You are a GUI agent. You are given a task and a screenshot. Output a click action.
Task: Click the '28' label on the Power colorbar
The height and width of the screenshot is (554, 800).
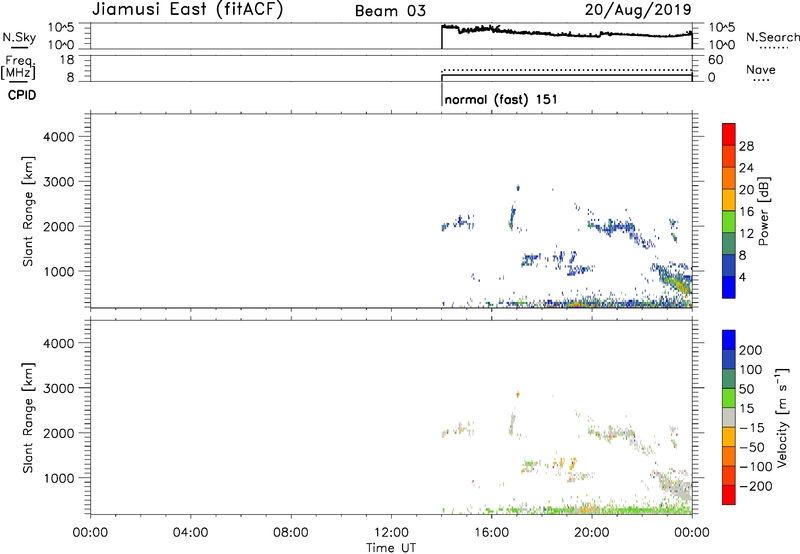(x=746, y=146)
